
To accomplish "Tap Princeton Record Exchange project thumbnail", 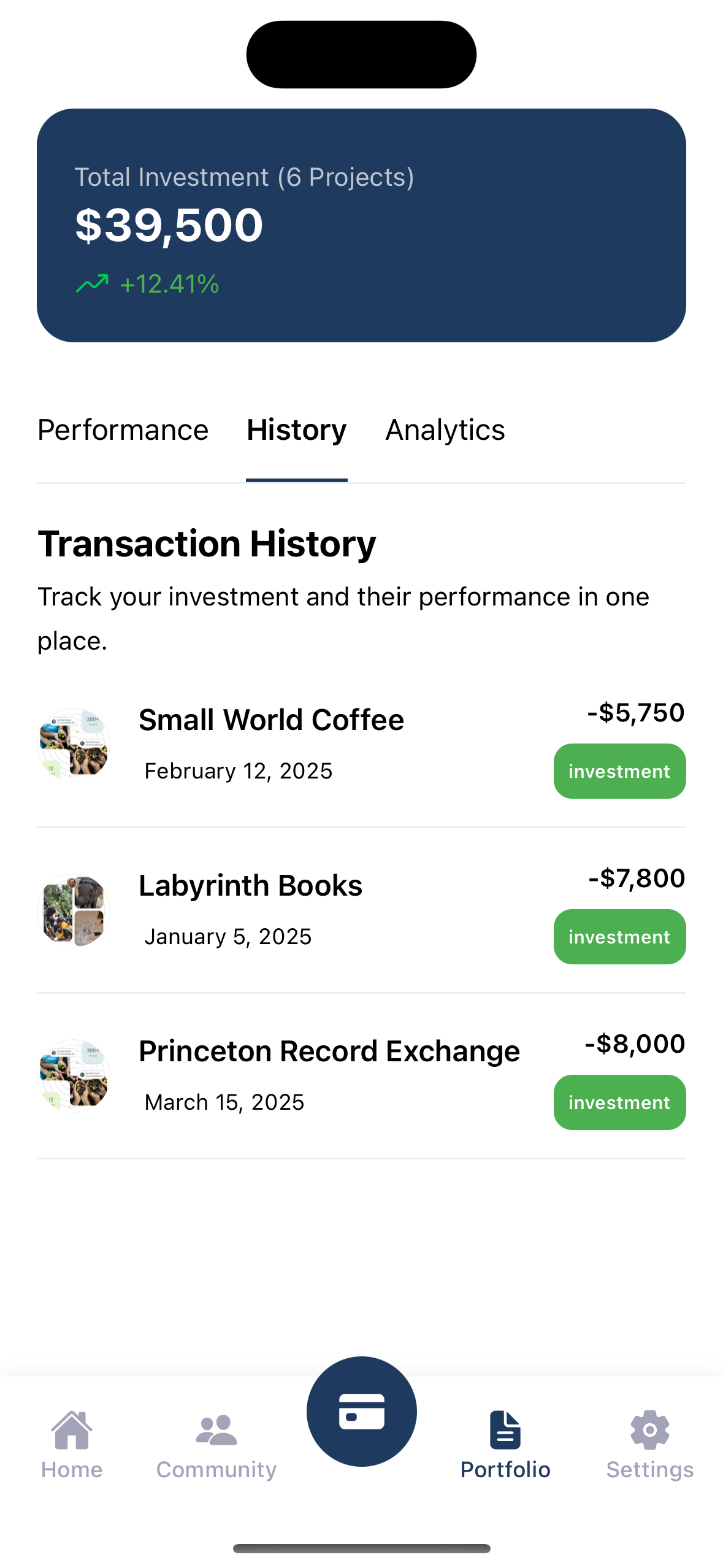I will point(74,1075).
